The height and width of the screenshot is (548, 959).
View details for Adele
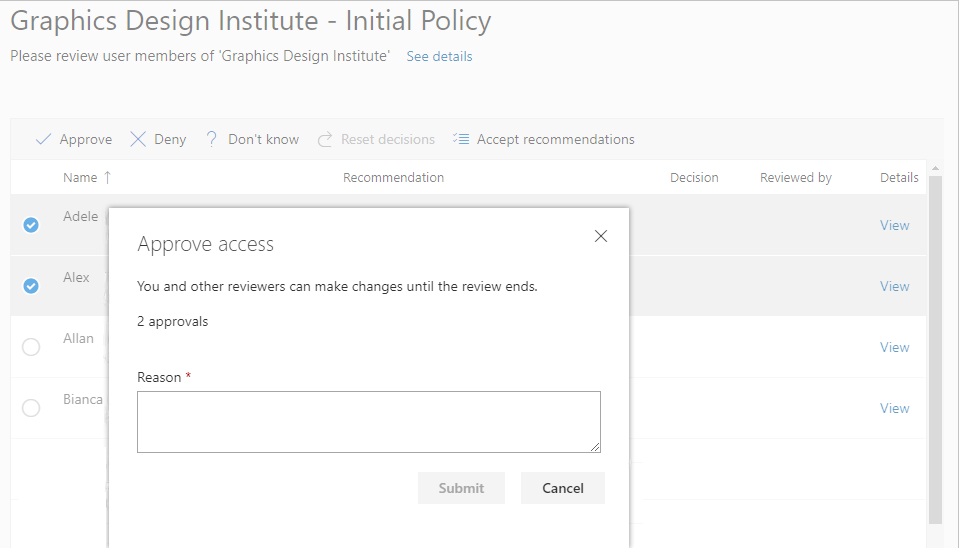894,226
